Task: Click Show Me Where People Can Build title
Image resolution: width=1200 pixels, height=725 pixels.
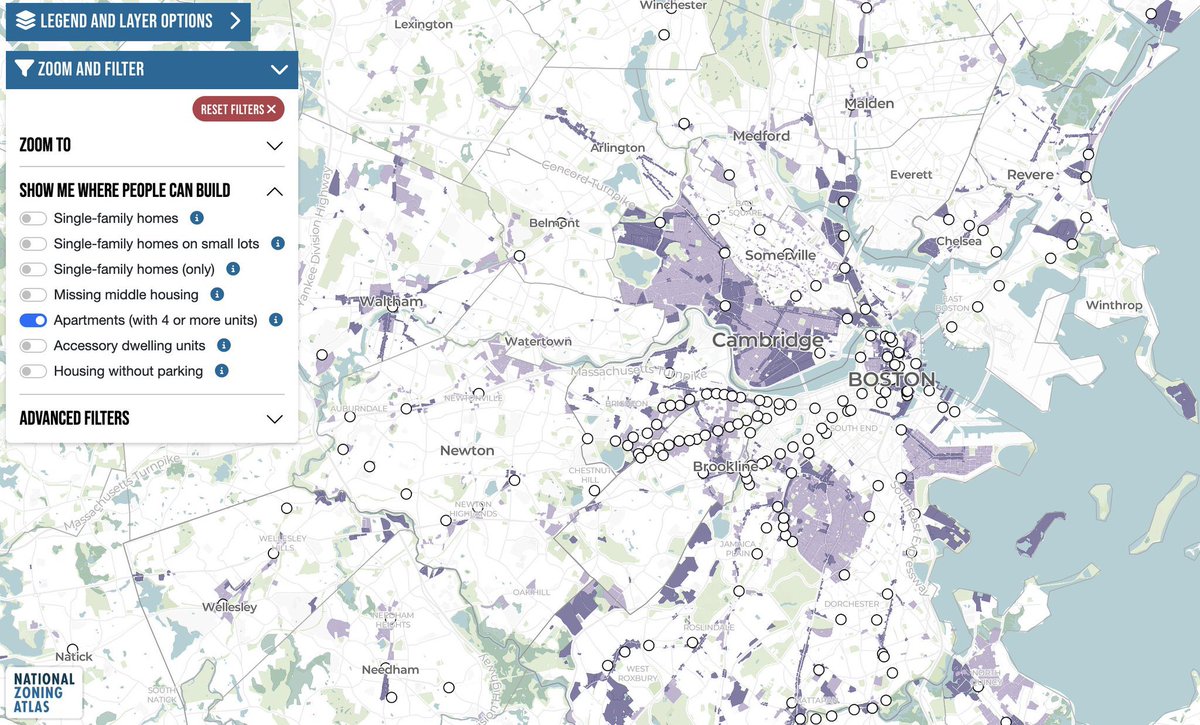Action: (x=125, y=191)
